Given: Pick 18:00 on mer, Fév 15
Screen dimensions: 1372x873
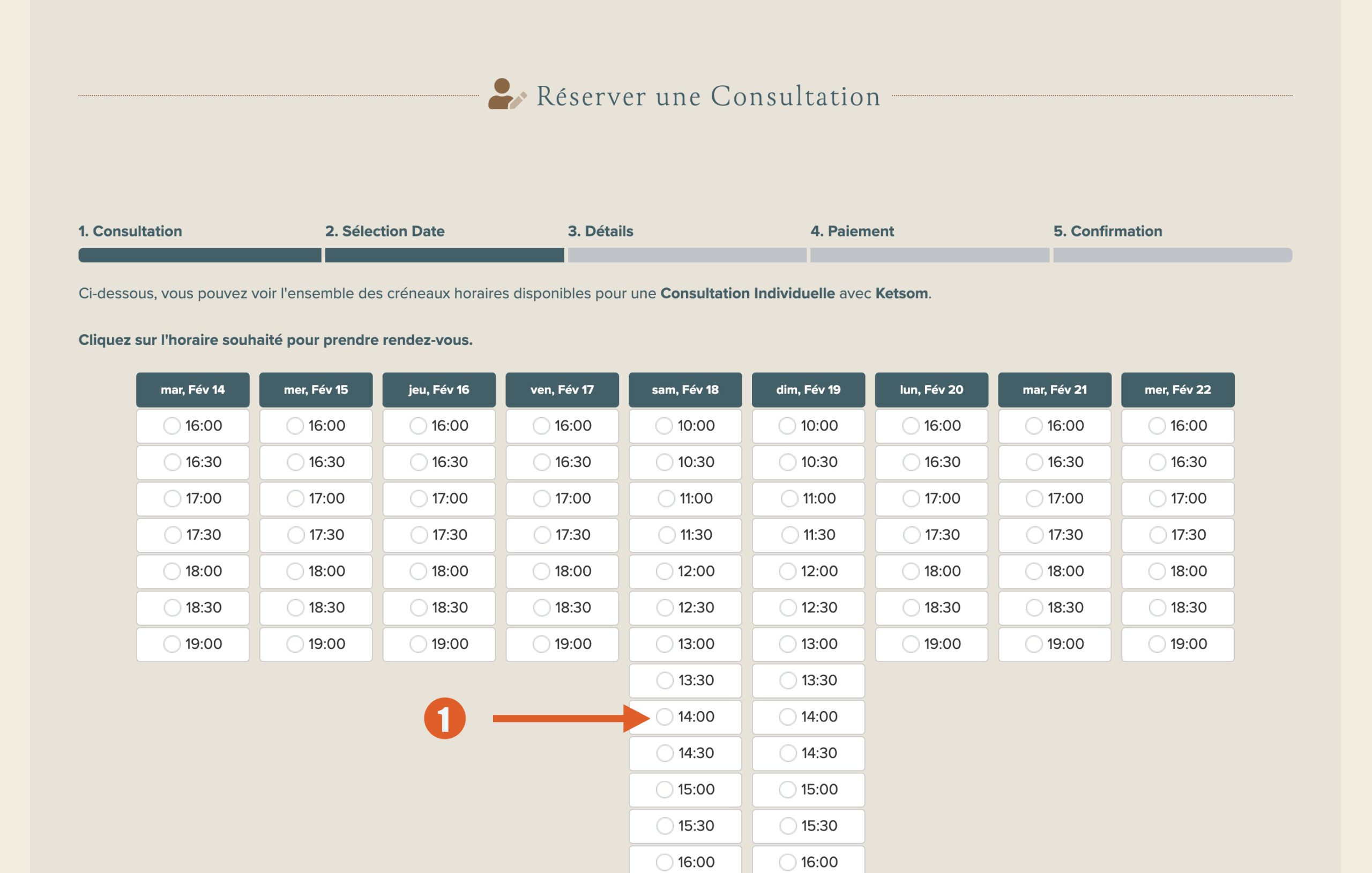Looking at the screenshot, I should 316,571.
